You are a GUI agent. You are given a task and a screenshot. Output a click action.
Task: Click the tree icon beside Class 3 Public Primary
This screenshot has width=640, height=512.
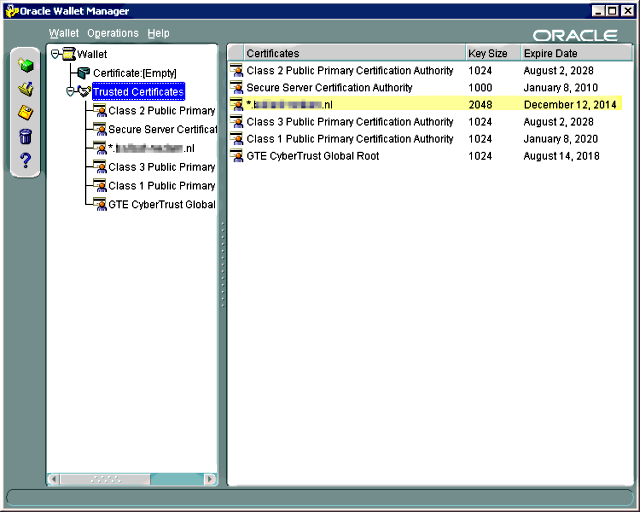[x=100, y=167]
